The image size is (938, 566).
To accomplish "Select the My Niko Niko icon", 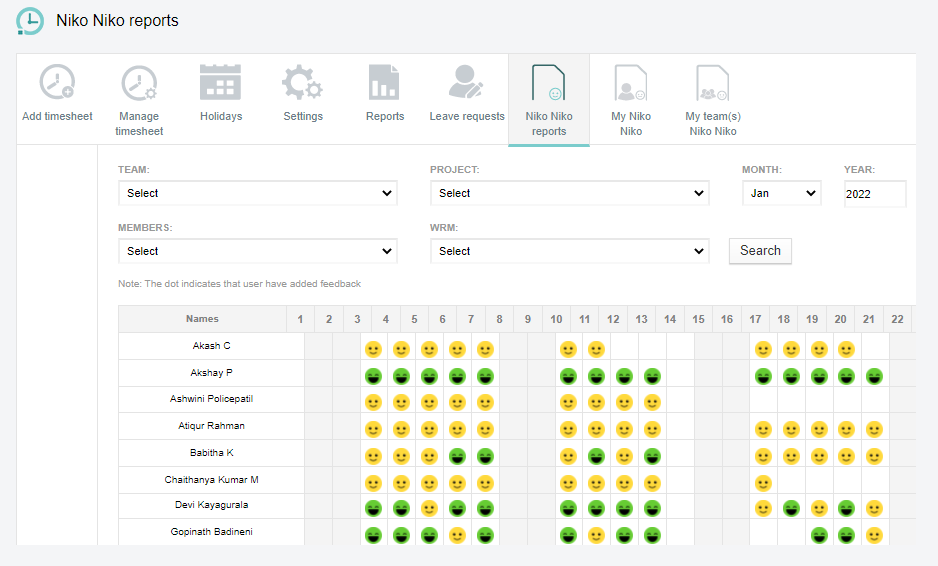I will 631,83.
